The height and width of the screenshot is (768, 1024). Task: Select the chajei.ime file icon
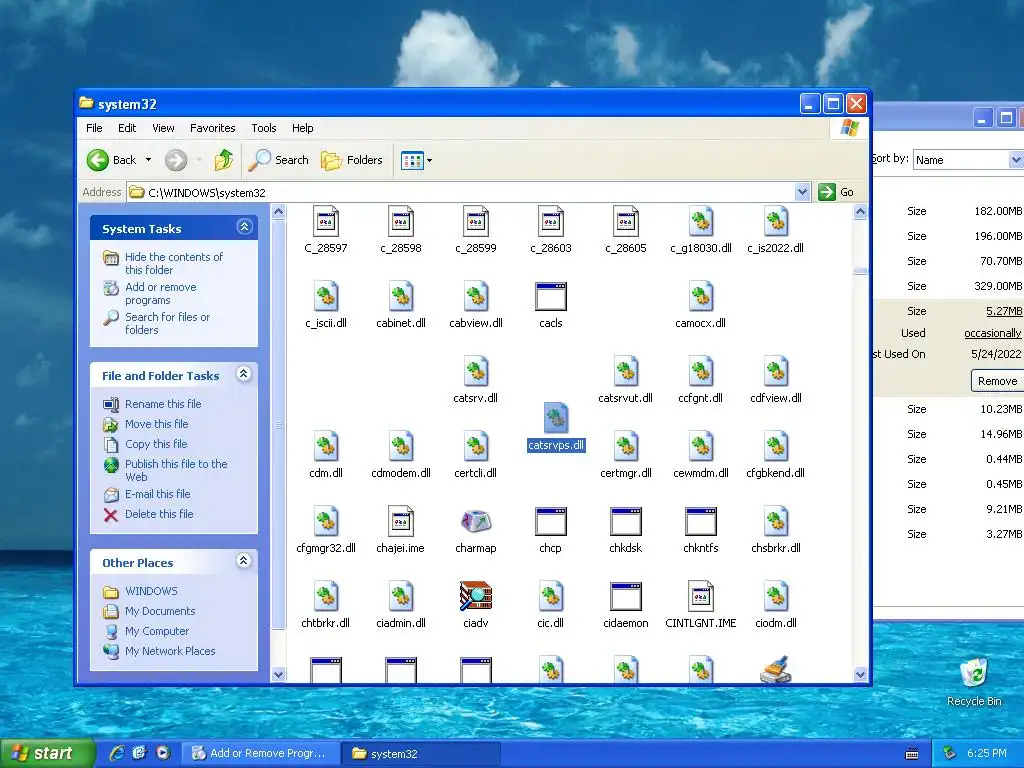tap(400, 521)
